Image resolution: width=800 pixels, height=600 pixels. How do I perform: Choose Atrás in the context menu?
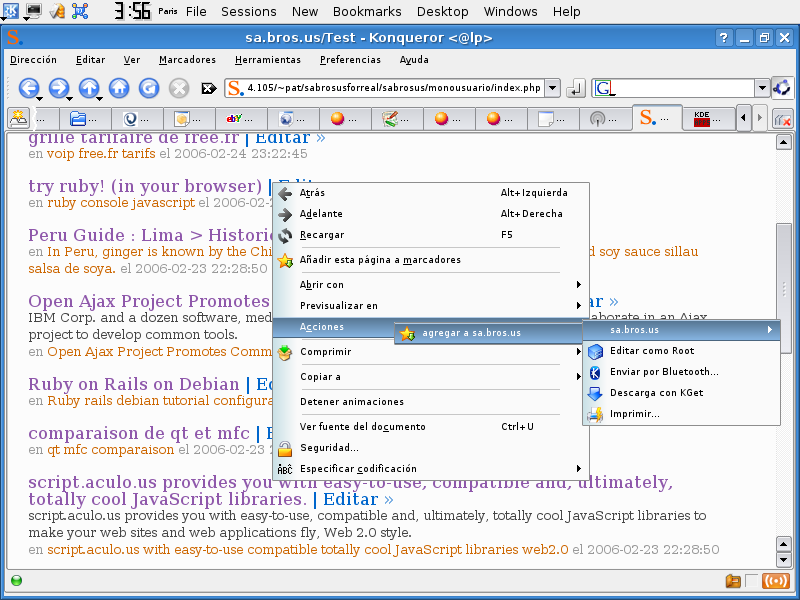coord(431,193)
